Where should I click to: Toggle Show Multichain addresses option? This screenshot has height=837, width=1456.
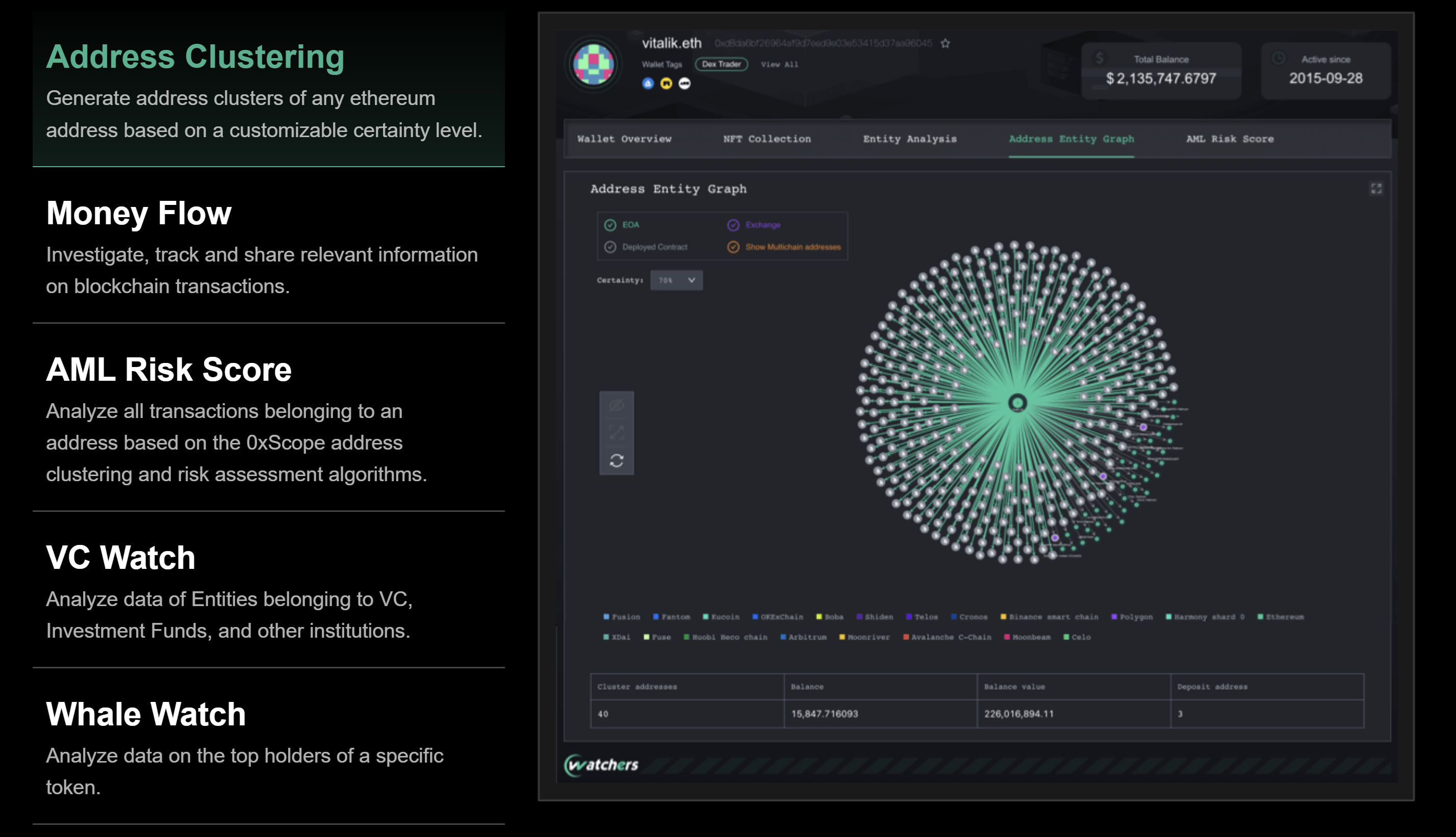[733, 247]
